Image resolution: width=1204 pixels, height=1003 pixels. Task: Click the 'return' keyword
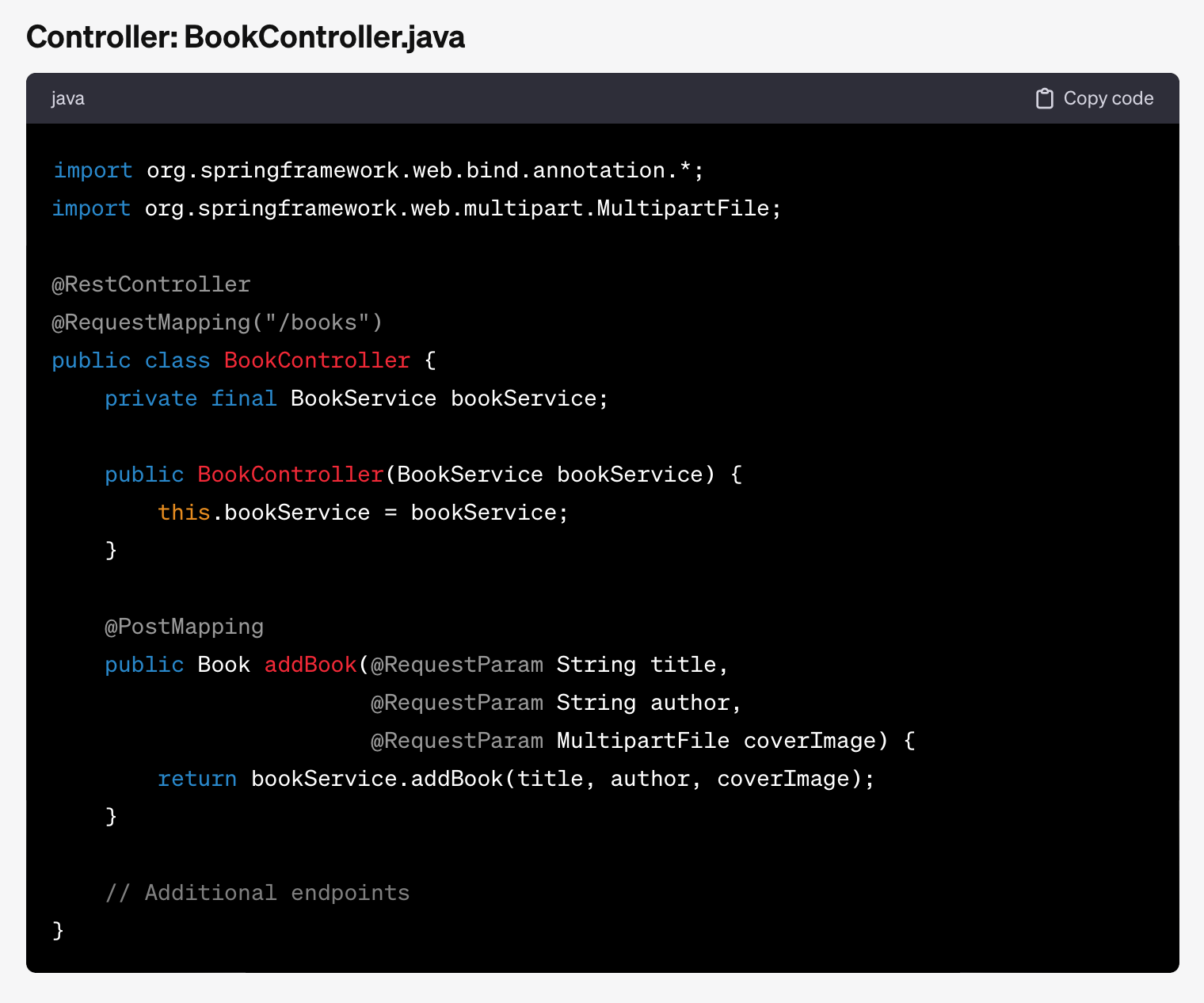pyautogui.click(x=197, y=779)
